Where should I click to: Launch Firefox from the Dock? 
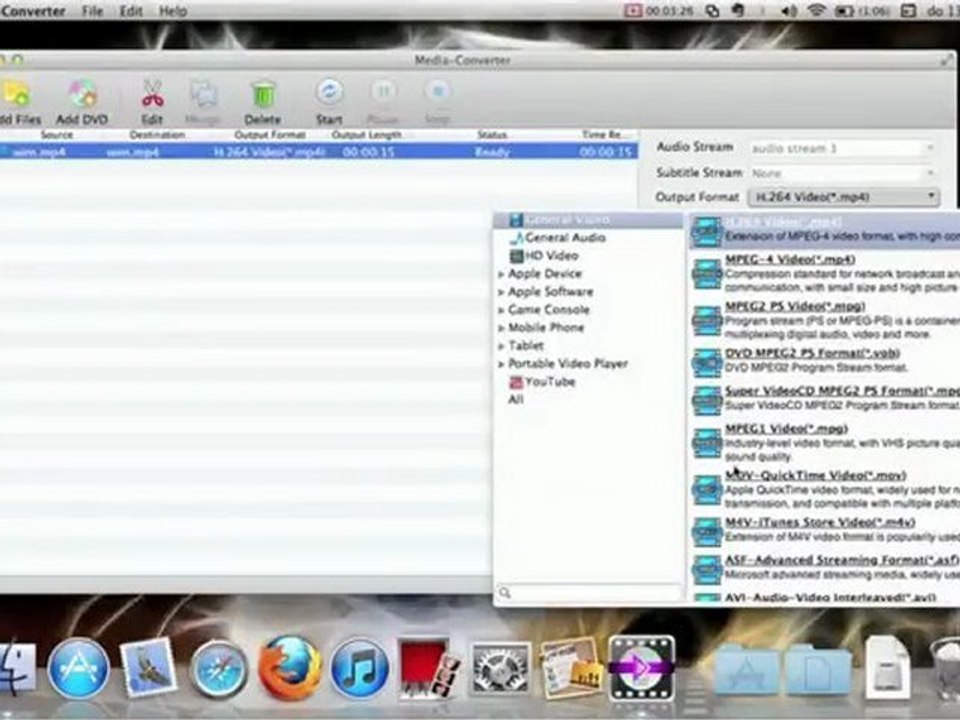290,668
